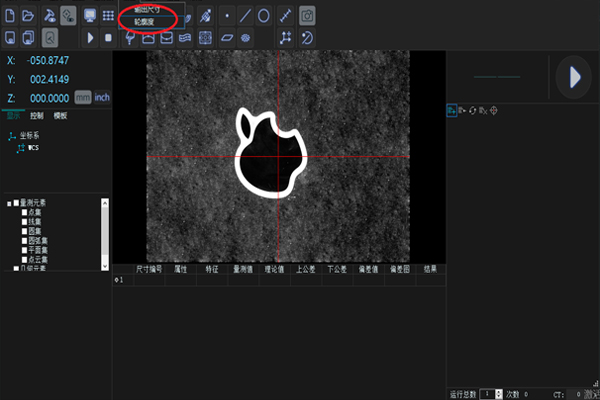Toggle the highlighted magnifier search icon

pos(50,38)
